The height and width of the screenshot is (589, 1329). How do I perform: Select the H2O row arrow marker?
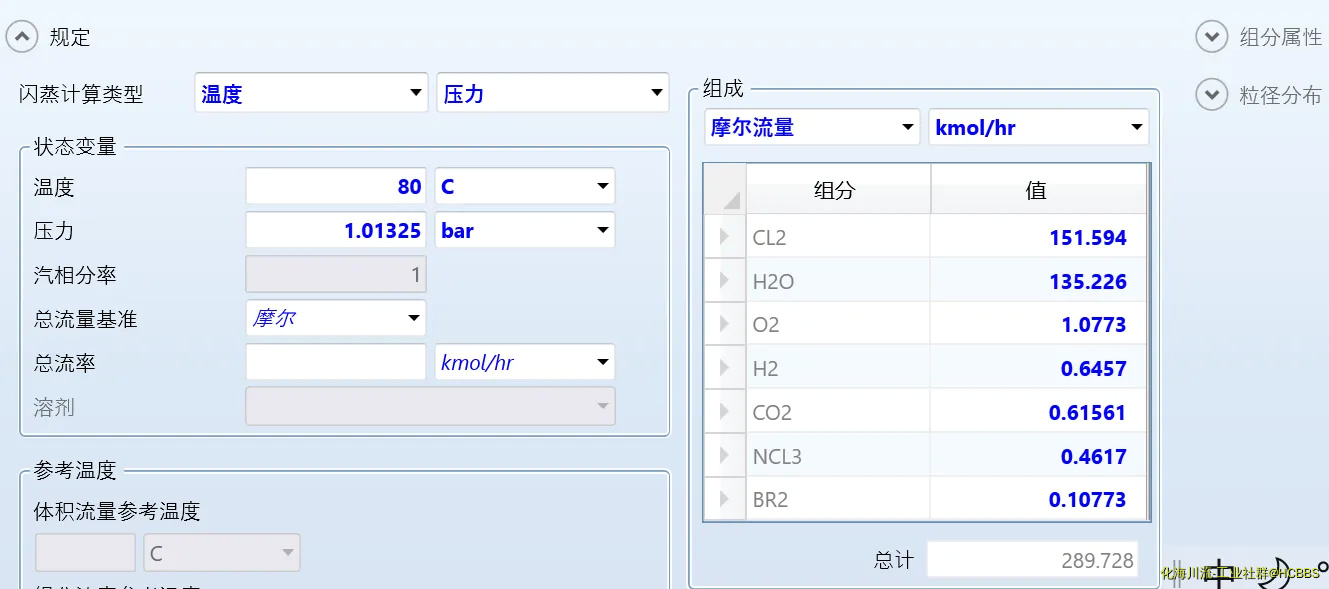pyautogui.click(x=725, y=281)
